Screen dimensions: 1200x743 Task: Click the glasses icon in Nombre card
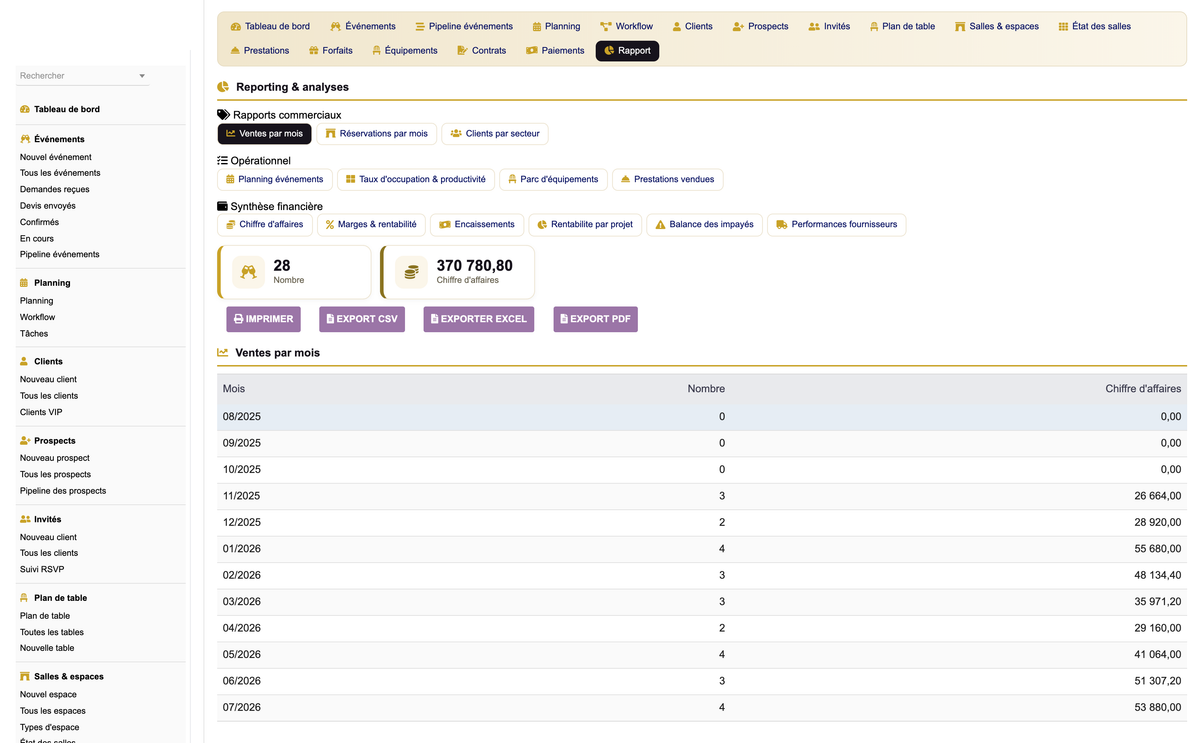tap(248, 272)
